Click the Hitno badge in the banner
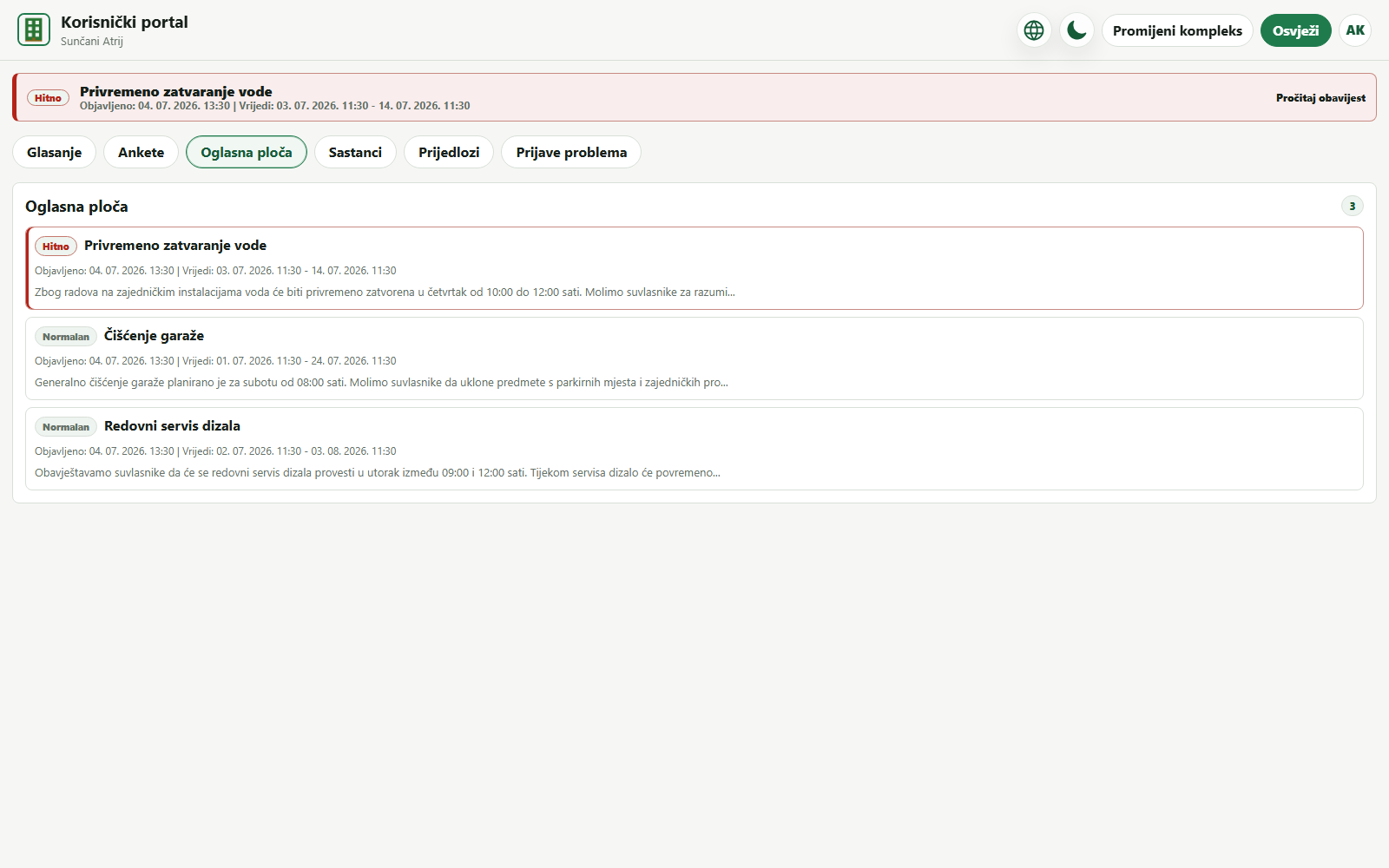1389x868 pixels. 48,98
